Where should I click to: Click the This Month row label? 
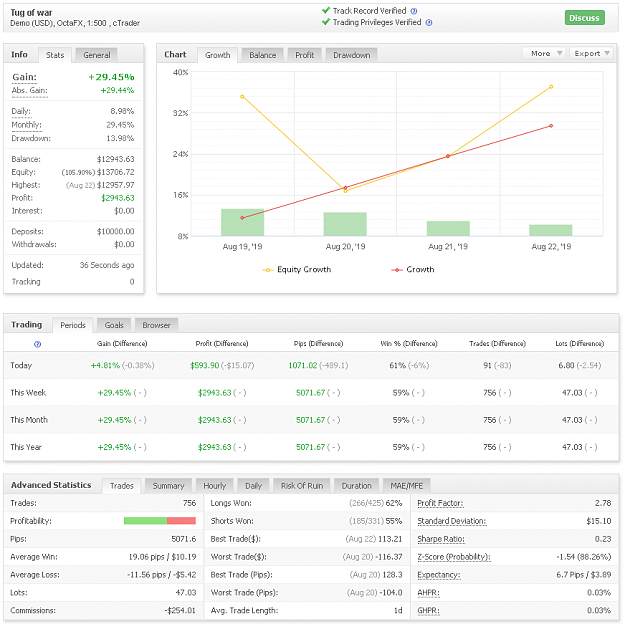click(x=29, y=420)
